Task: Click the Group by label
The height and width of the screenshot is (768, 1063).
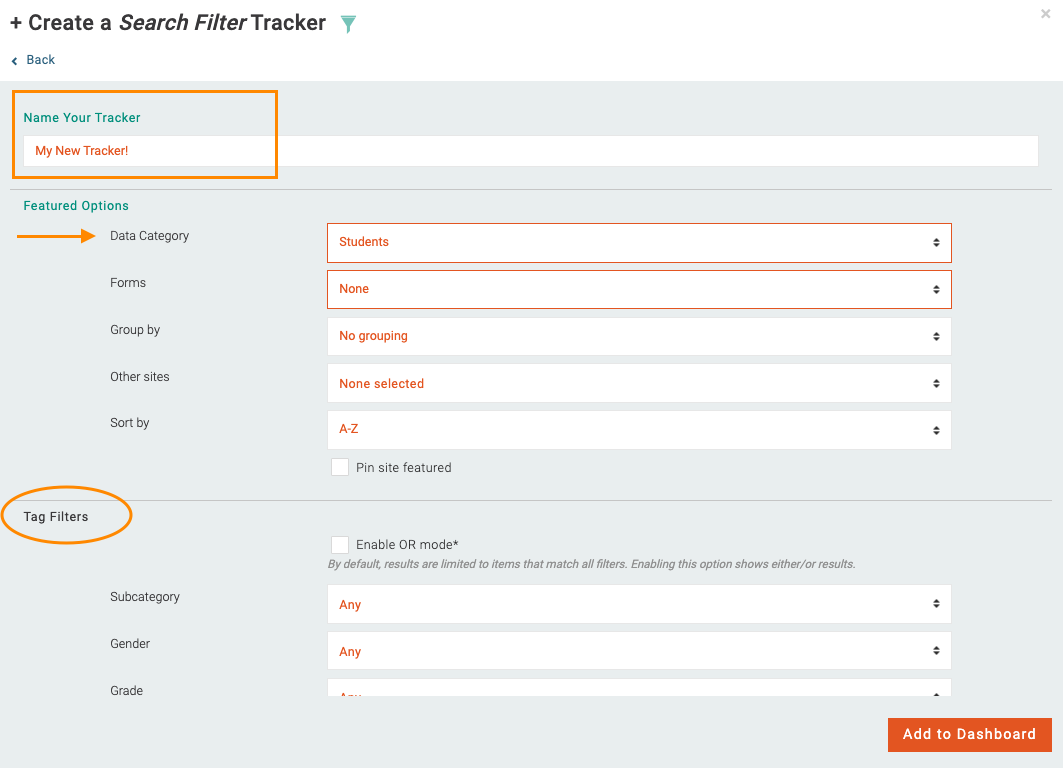Action: click(x=135, y=330)
